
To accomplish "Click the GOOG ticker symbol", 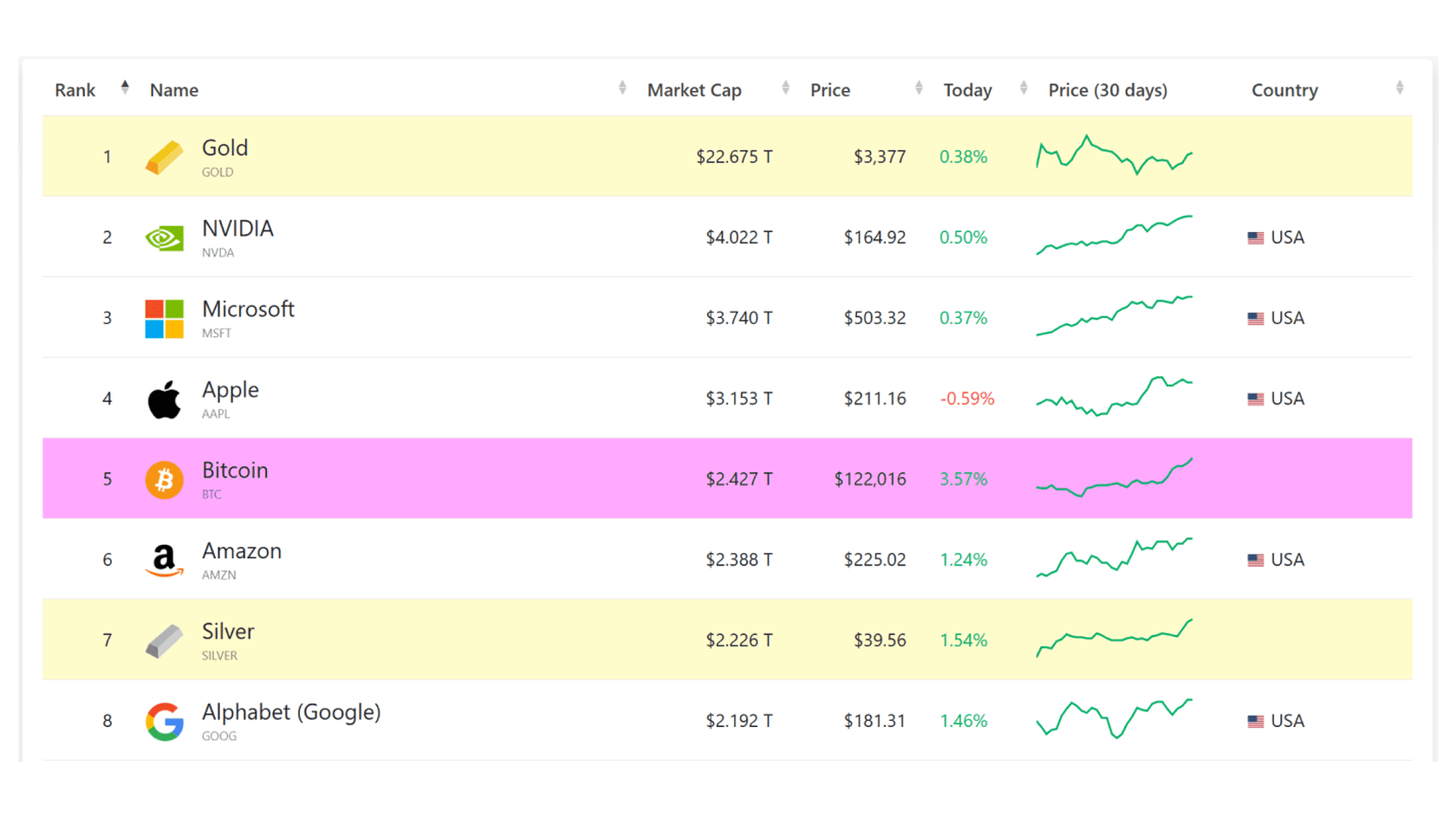I will tap(219, 737).
